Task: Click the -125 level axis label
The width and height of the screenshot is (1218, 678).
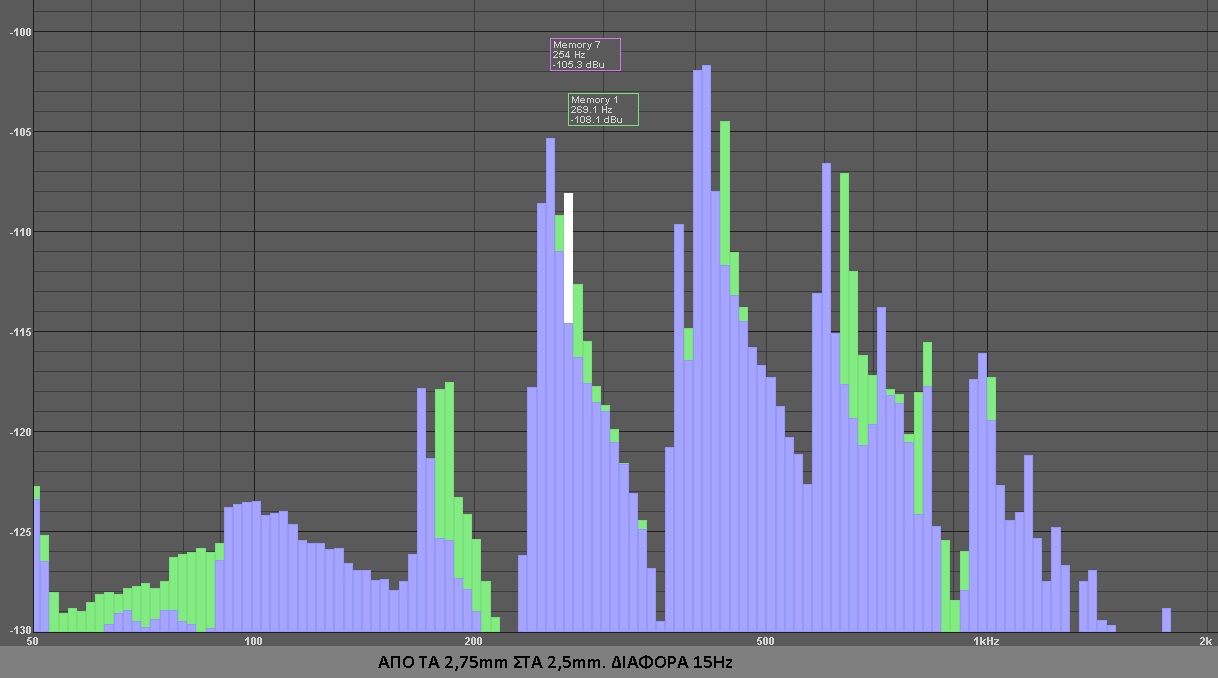Action: click(21, 532)
